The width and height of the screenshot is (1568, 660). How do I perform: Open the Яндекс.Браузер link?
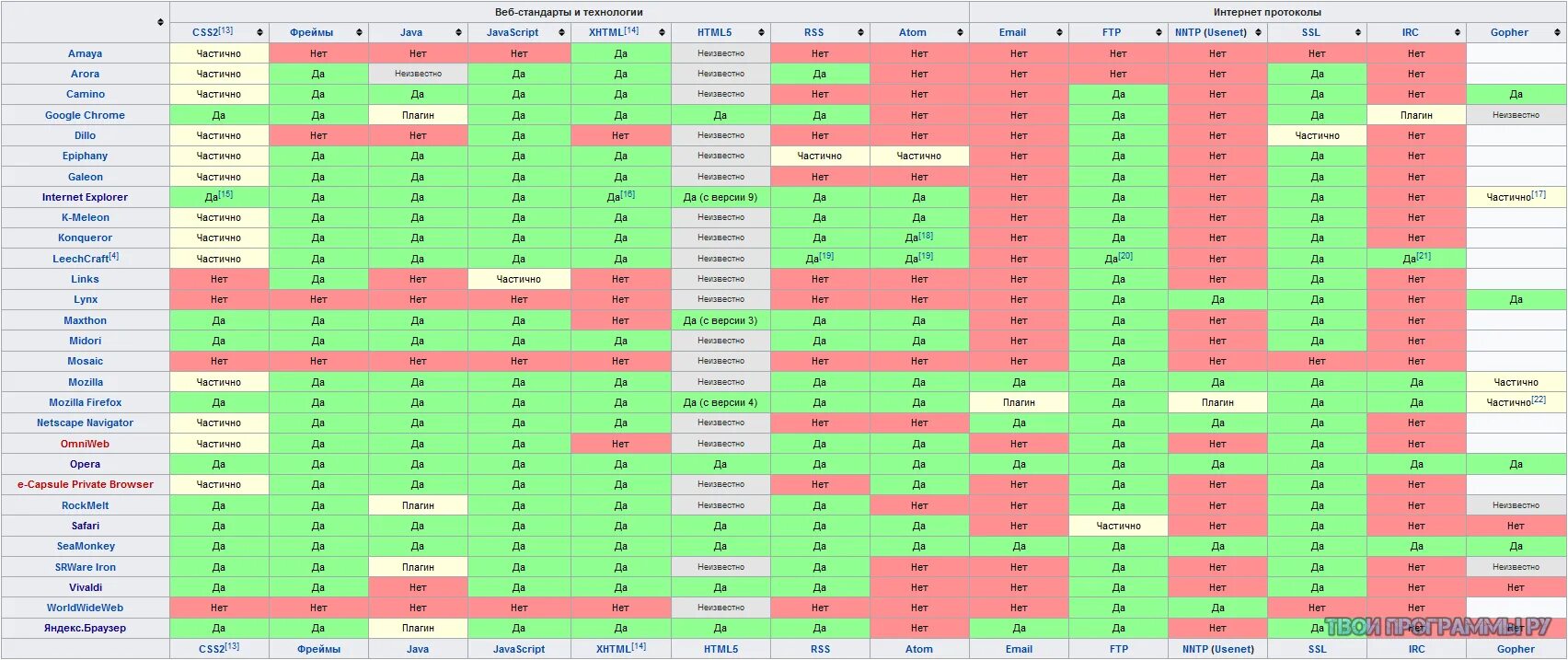pos(85,628)
